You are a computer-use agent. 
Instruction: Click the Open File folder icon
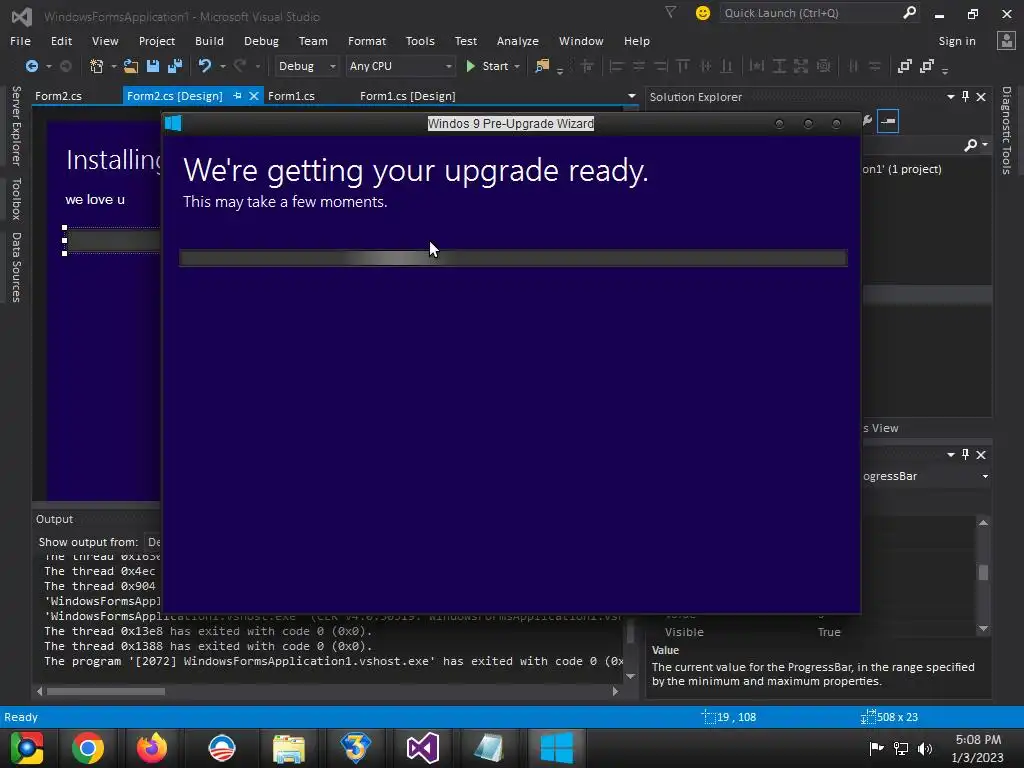pos(131,66)
